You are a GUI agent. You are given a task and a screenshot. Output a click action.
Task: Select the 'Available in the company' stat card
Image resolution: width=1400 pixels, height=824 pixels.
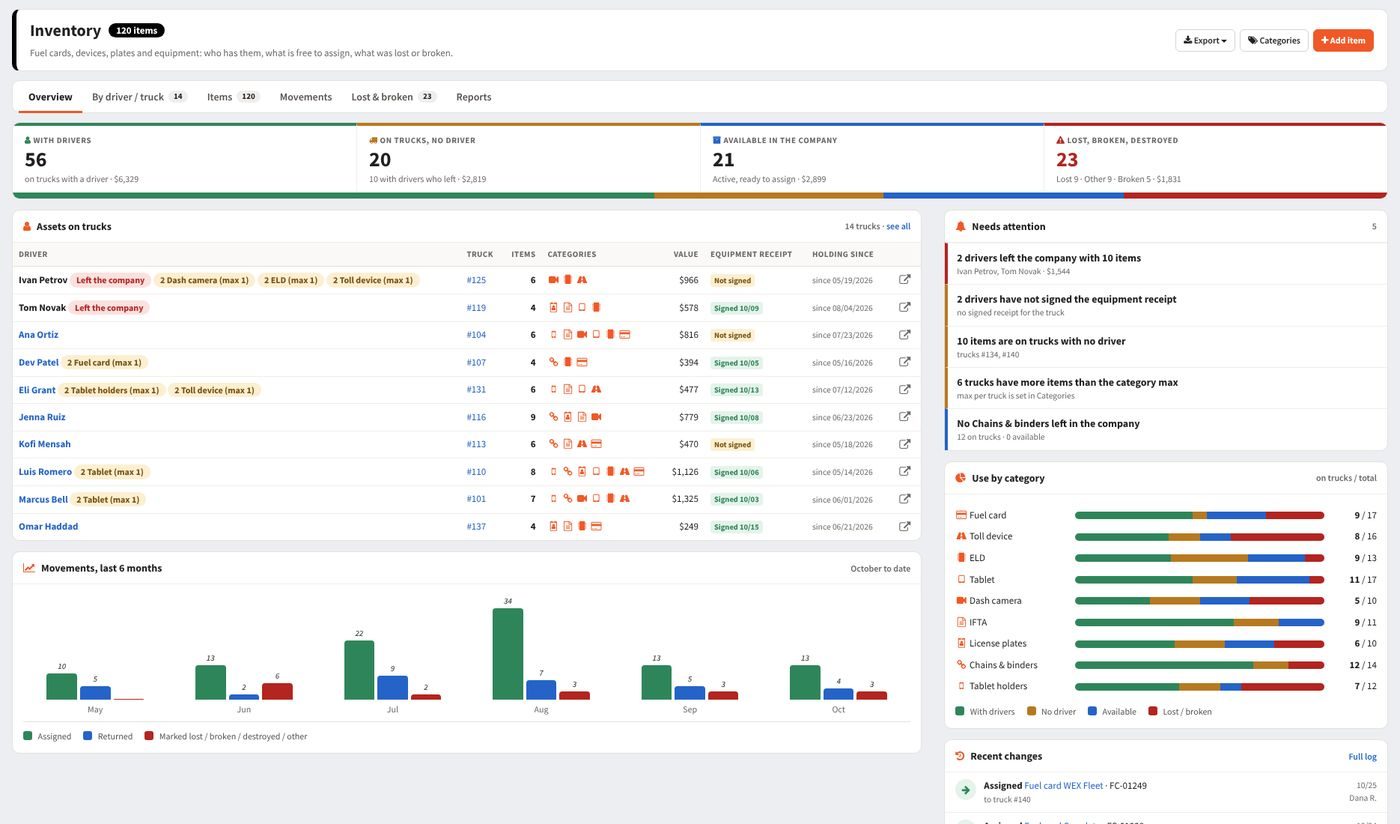click(x=872, y=159)
